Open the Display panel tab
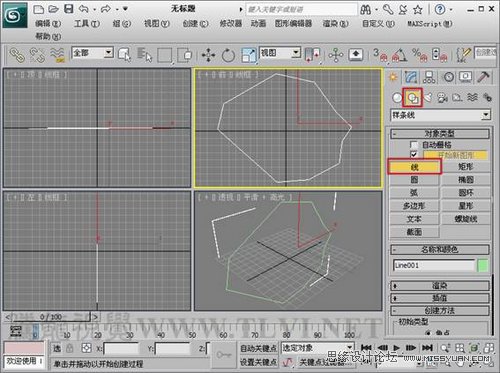 (x=466, y=77)
